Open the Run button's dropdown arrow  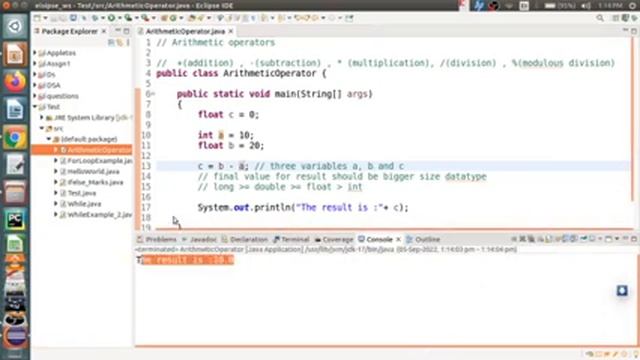point(119,18)
